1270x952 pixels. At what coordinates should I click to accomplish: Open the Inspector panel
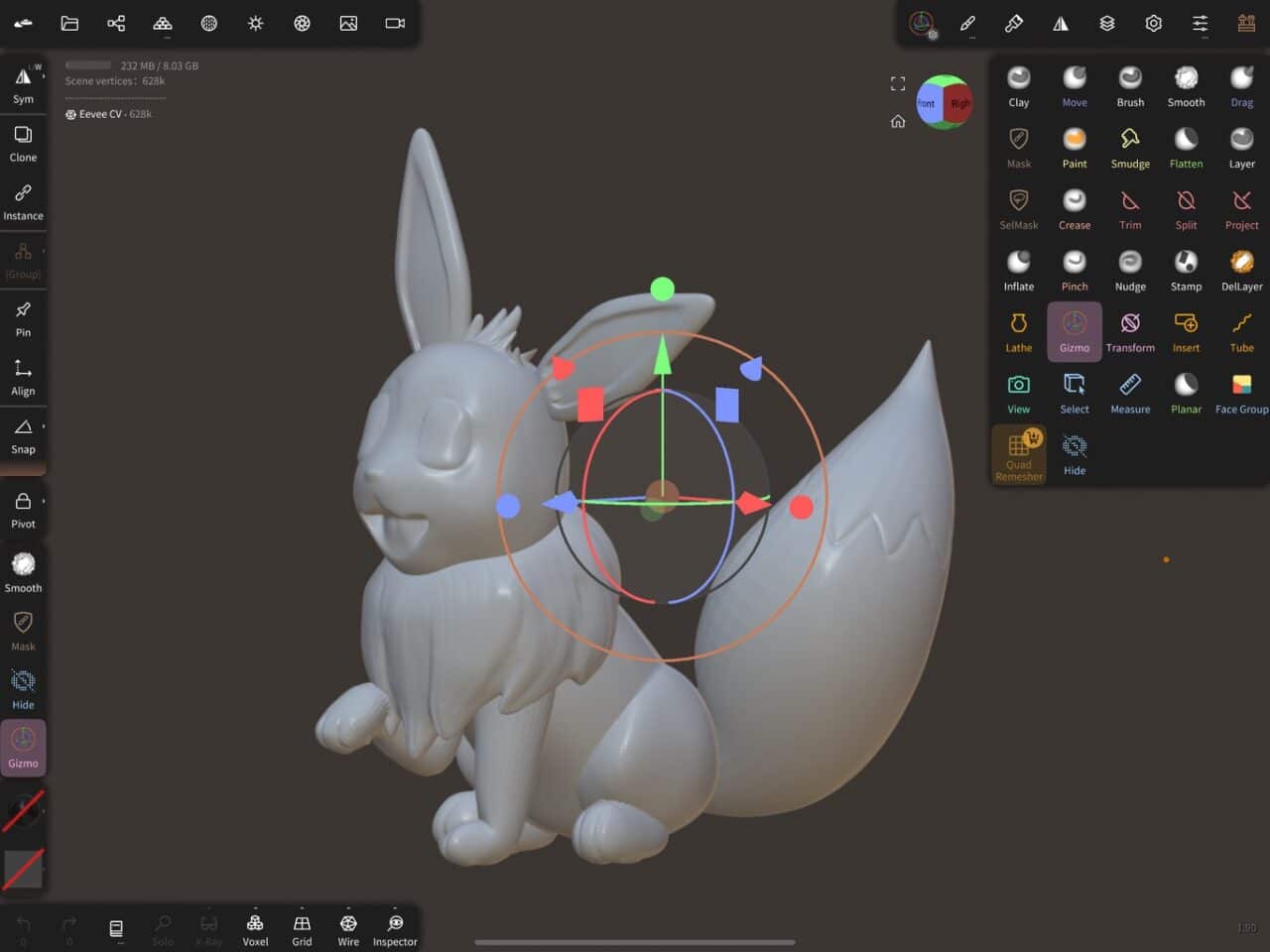pyautogui.click(x=395, y=930)
